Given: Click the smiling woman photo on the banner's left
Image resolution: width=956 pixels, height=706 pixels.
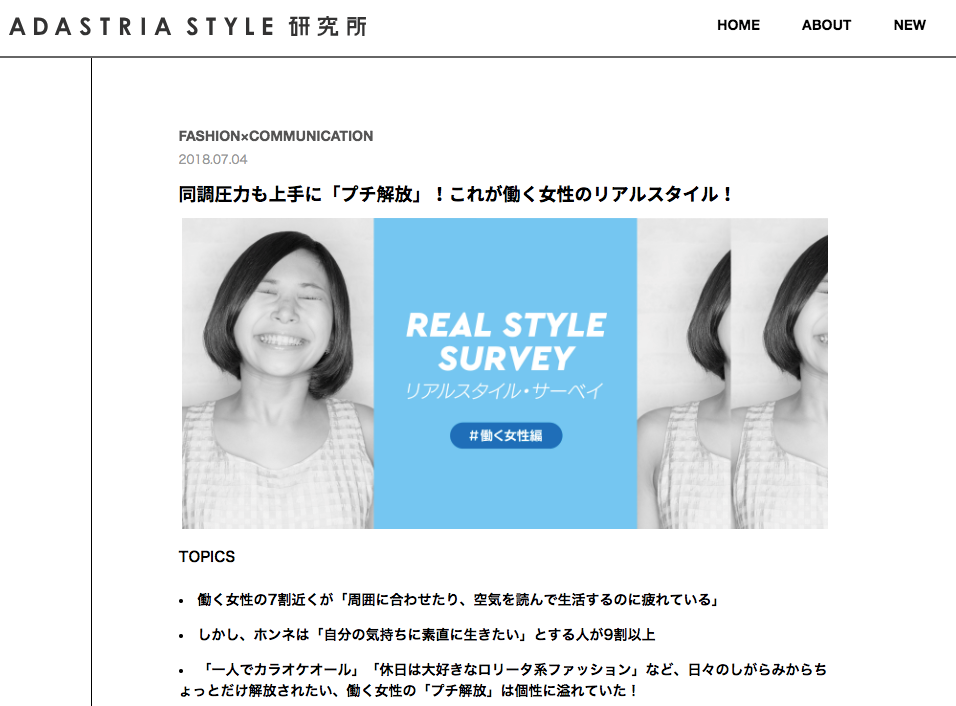Looking at the screenshot, I should (277, 373).
